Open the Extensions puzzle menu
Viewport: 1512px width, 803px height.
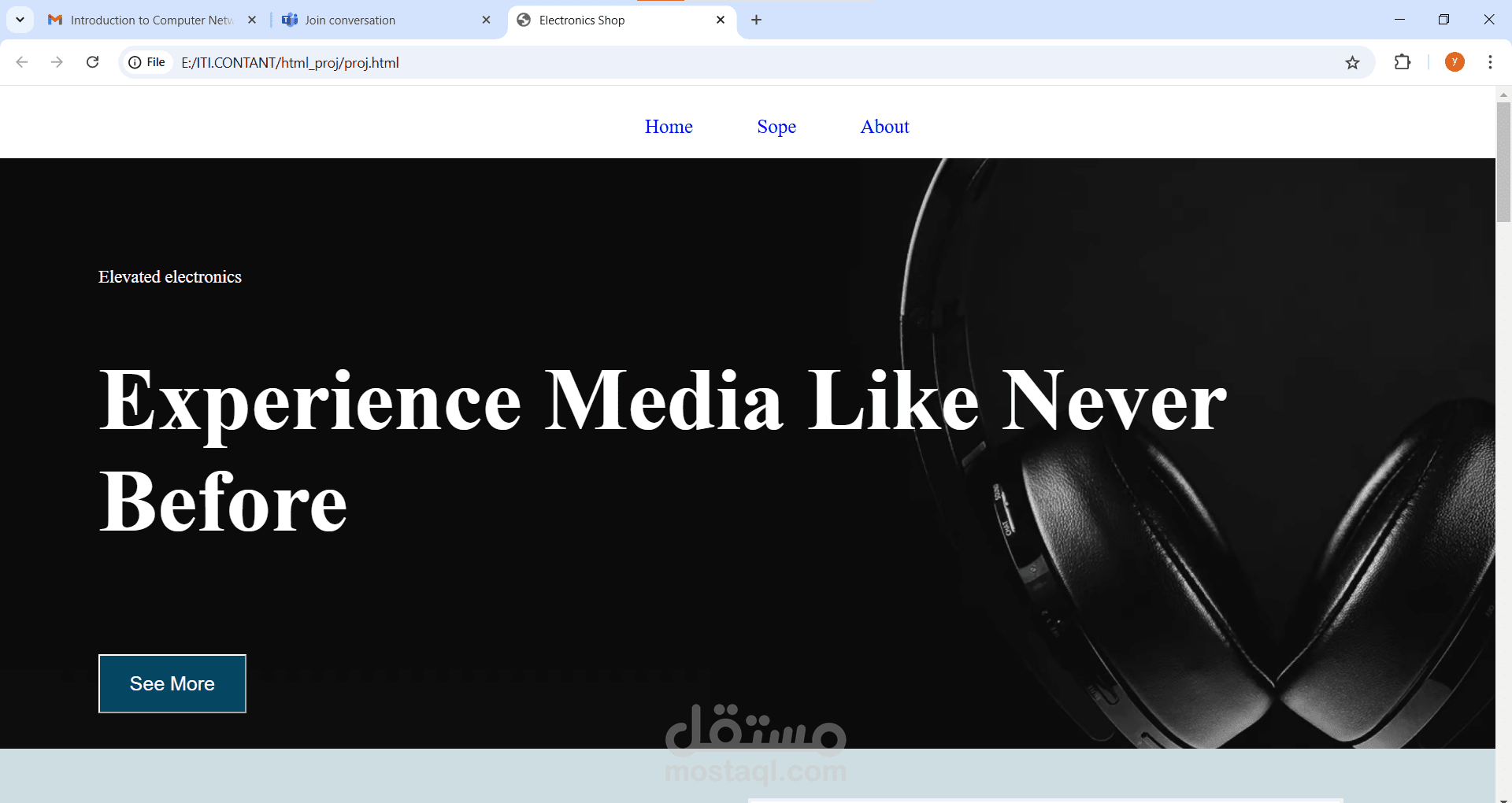point(1403,62)
